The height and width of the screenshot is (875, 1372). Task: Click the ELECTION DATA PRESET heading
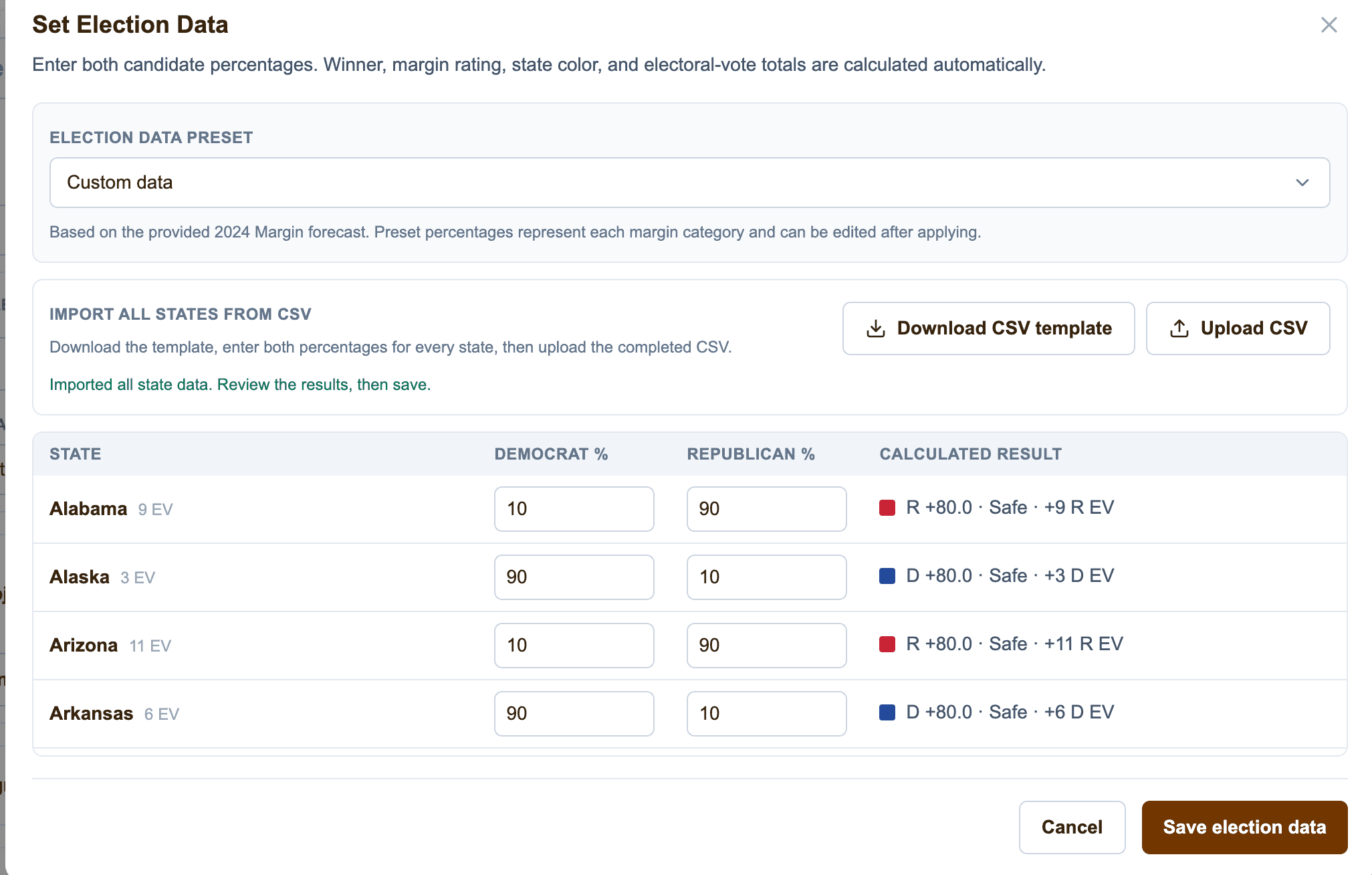pyautogui.click(x=151, y=138)
